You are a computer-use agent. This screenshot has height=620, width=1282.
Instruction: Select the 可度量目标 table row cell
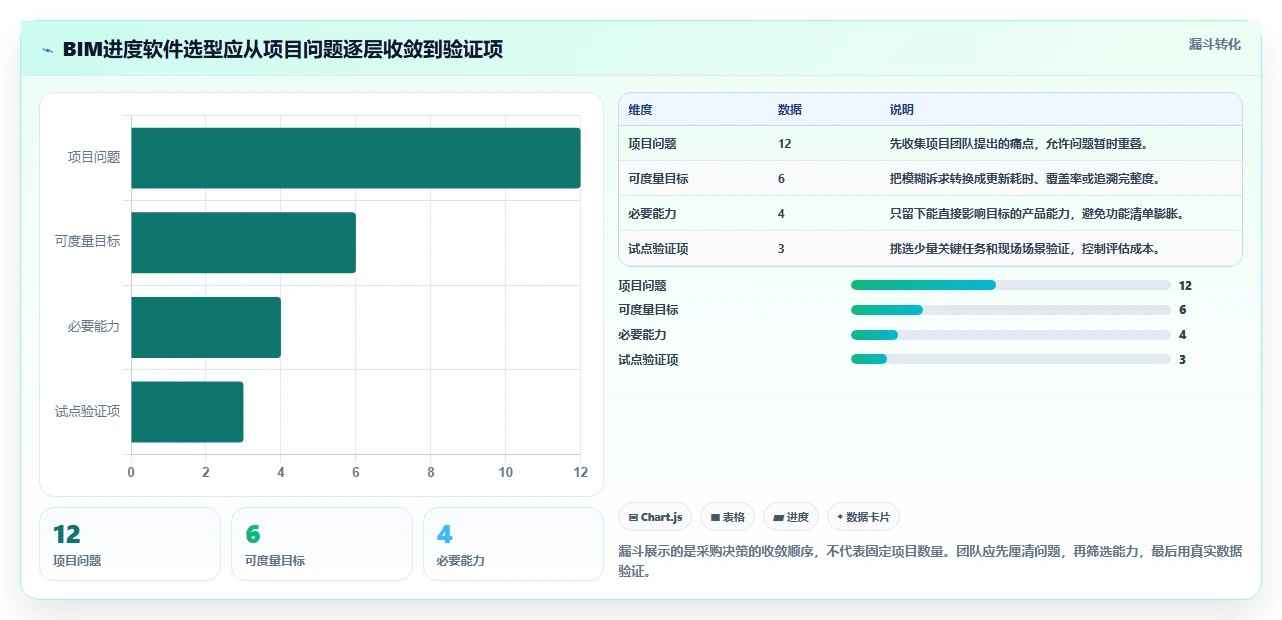(658, 179)
